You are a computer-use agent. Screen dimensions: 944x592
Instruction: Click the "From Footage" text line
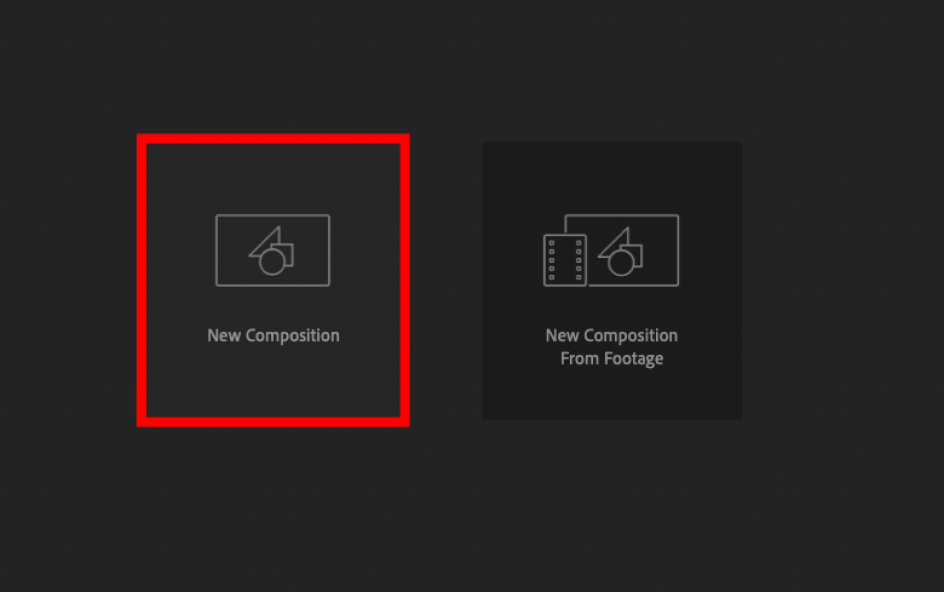612,358
